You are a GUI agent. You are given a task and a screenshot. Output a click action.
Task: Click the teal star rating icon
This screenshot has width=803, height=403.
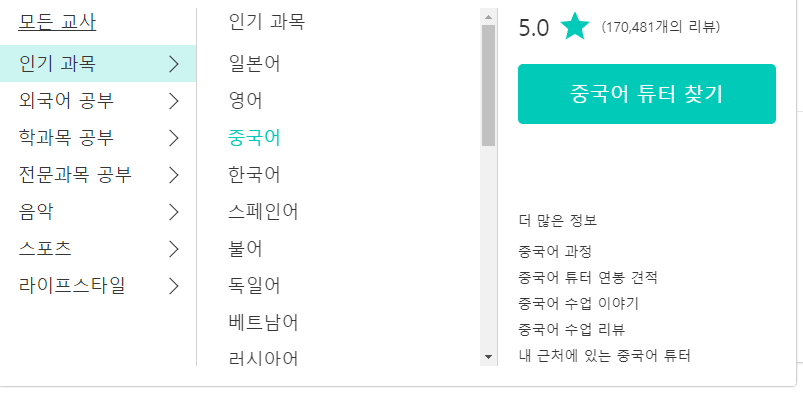(575, 27)
